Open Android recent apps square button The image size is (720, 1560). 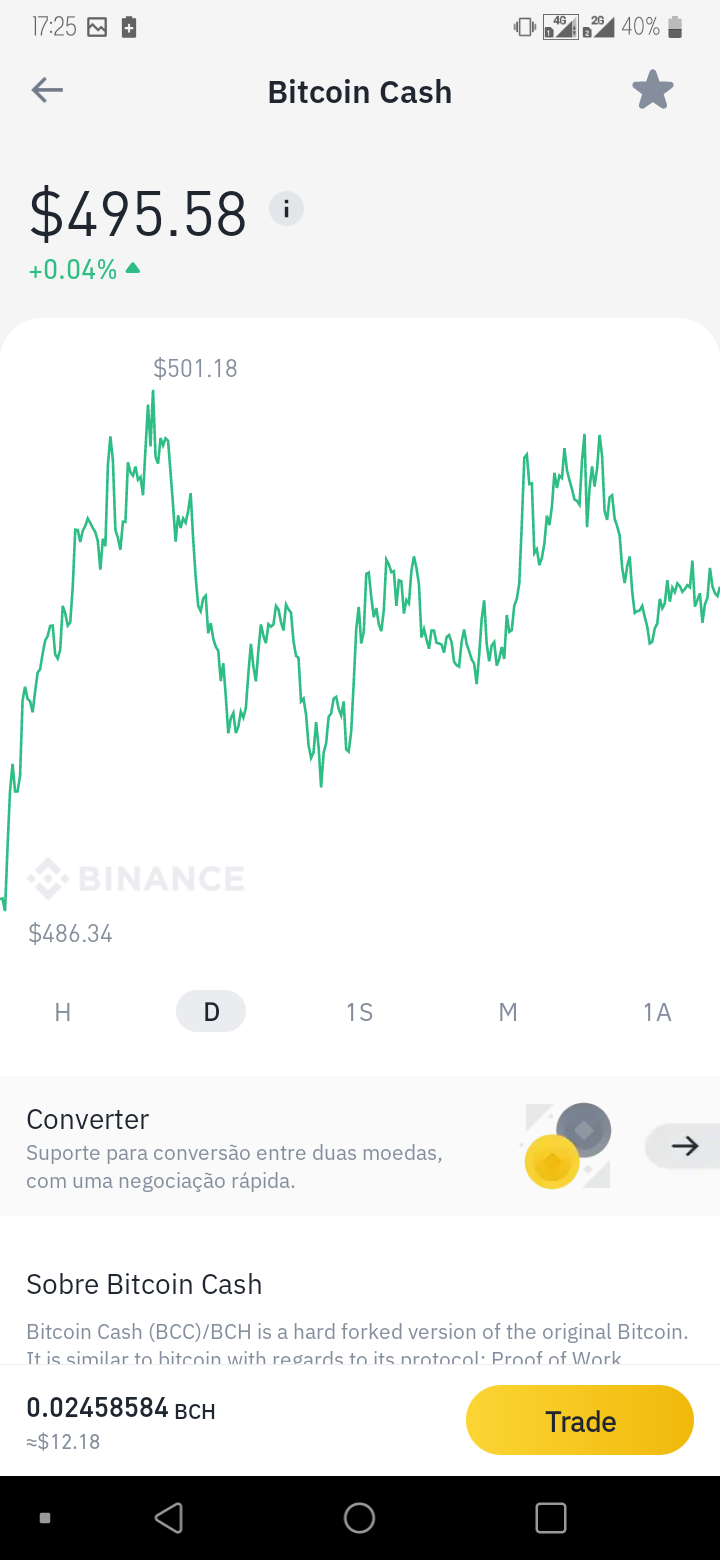pos(551,1518)
